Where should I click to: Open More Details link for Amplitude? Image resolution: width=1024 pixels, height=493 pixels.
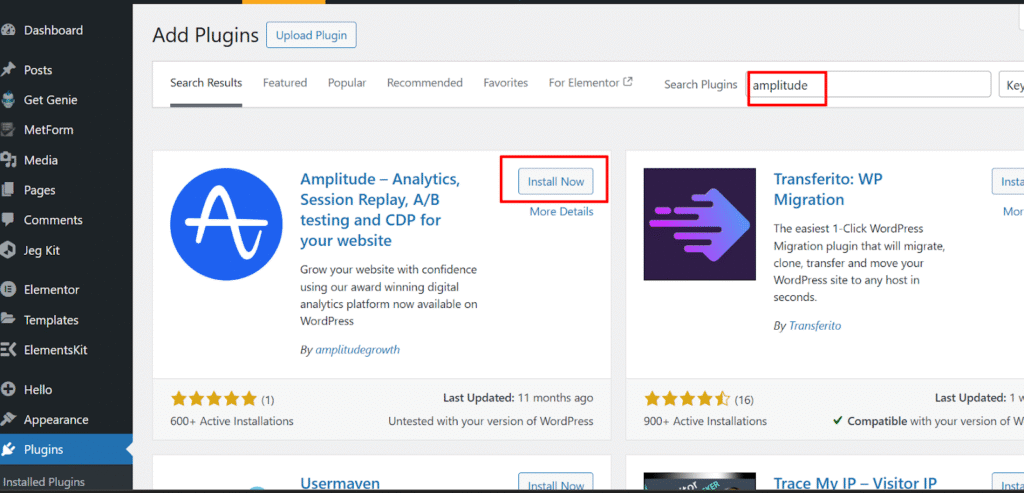coord(561,212)
